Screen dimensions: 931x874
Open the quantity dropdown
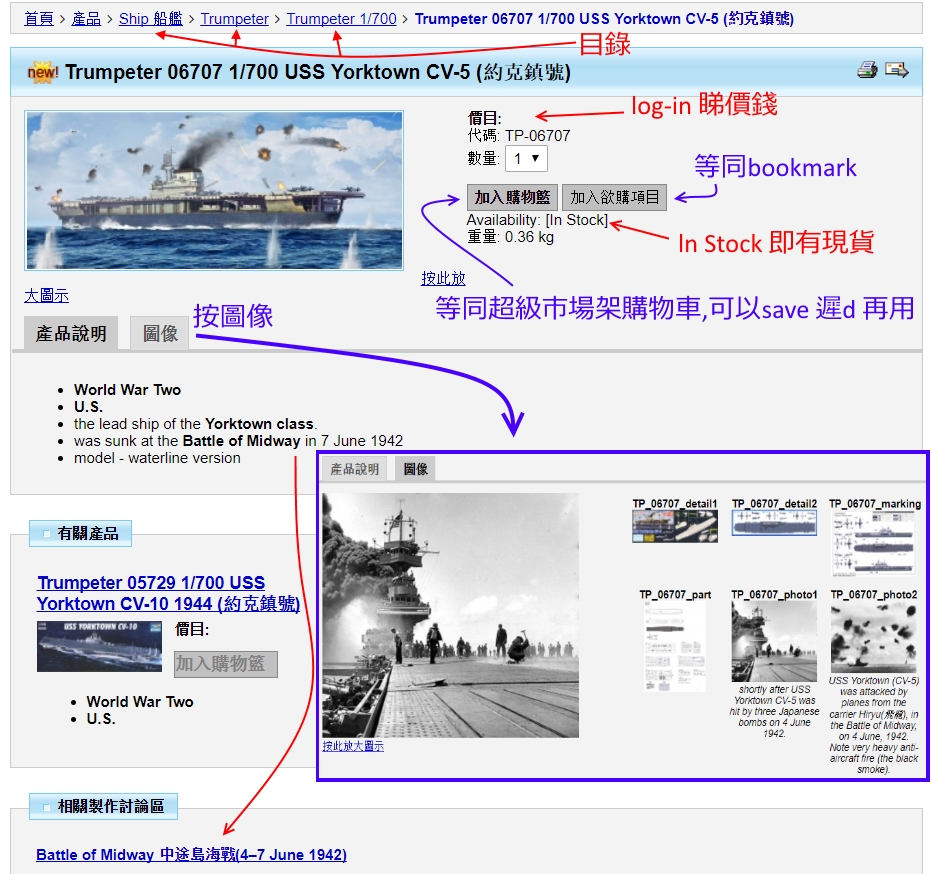click(x=526, y=159)
